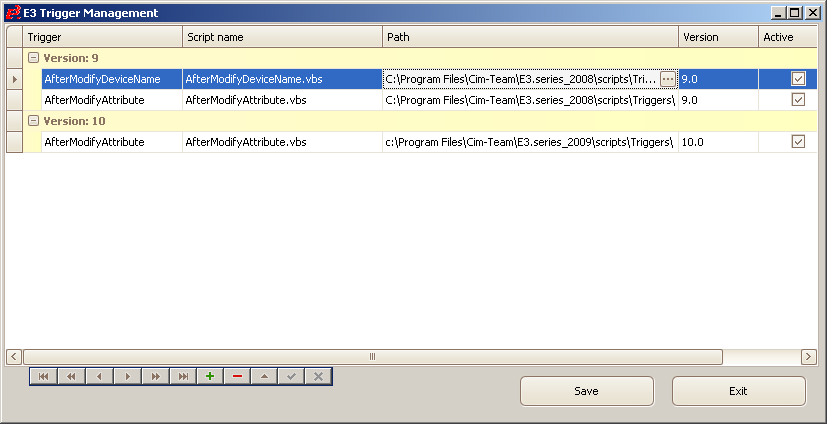Move to next record arrow
Viewport: 827px width, 424px height.
click(127, 376)
